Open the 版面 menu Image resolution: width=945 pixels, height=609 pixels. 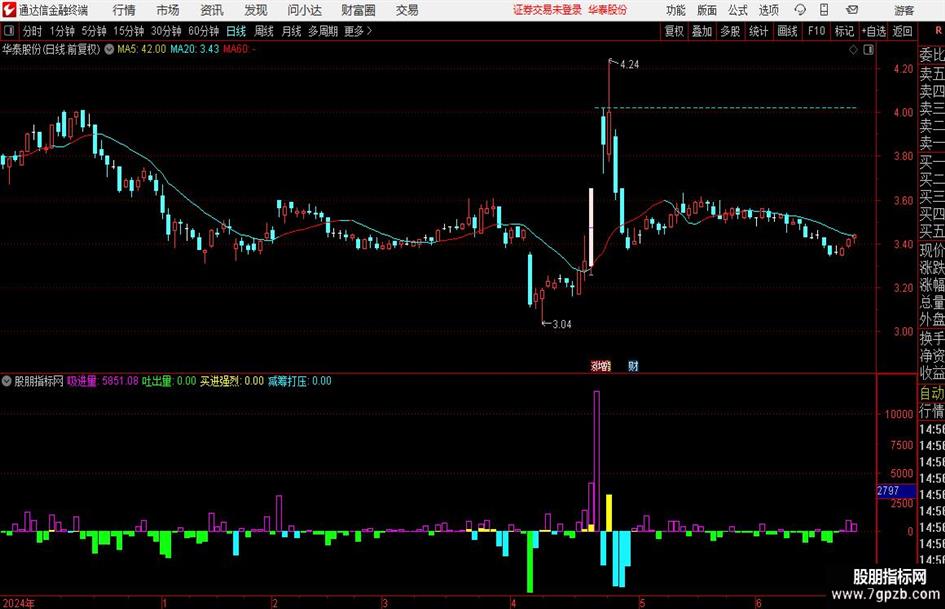coord(706,10)
